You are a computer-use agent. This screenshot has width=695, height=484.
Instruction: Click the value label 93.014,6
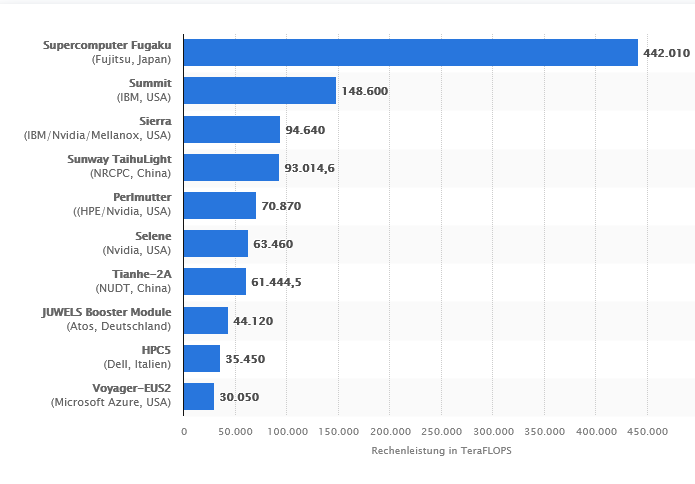[x=309, y=168]
